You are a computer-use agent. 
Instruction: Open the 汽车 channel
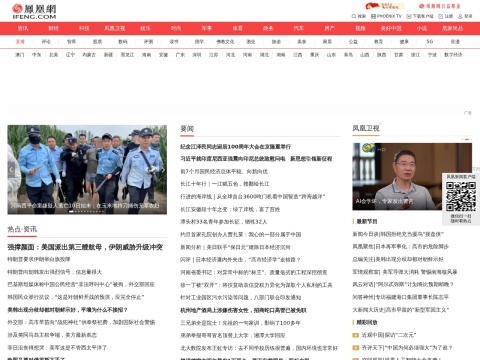[299, 28]
